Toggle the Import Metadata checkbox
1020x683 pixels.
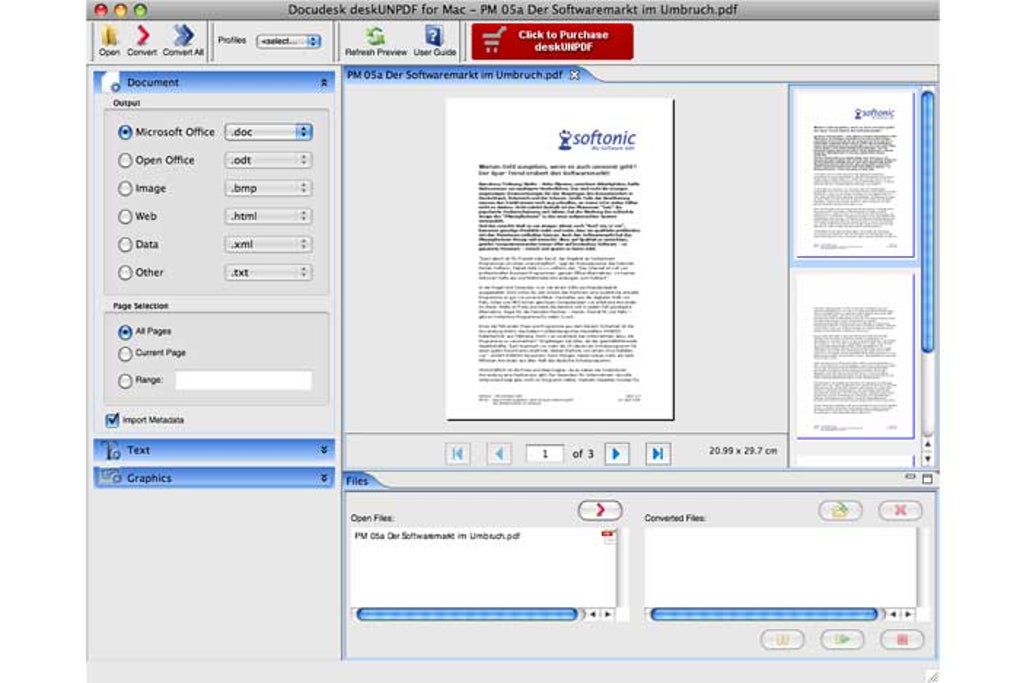[x=112, y=420]
